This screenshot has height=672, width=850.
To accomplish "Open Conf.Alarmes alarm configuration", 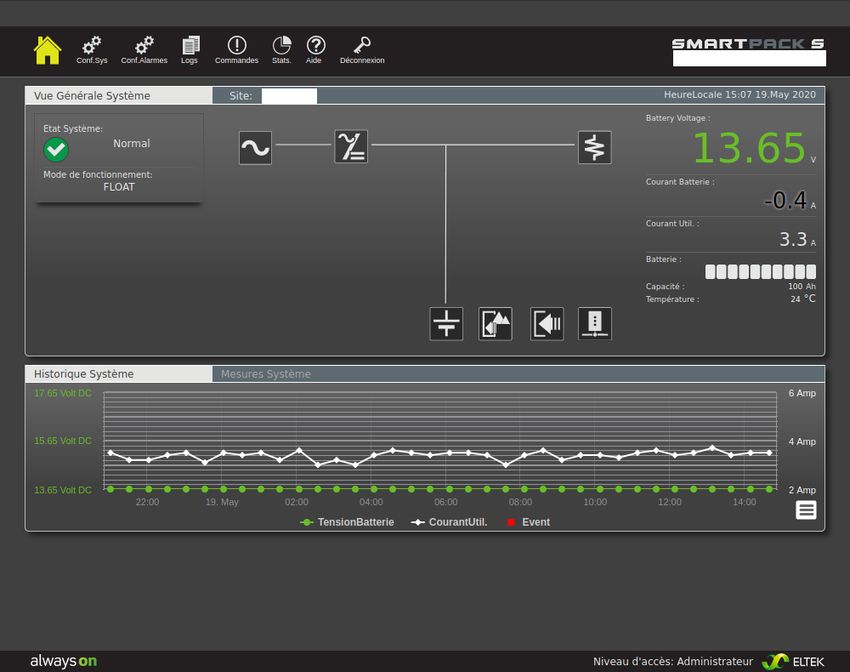I will point(144,49).
